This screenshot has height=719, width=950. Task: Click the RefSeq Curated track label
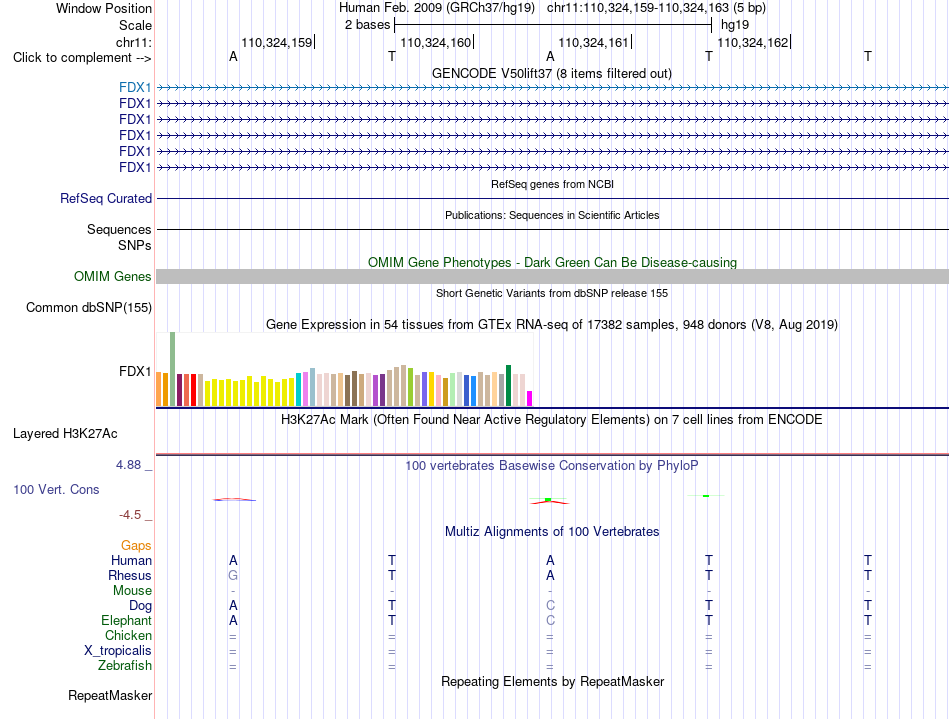pyautogui.click(x=106, y=198)
